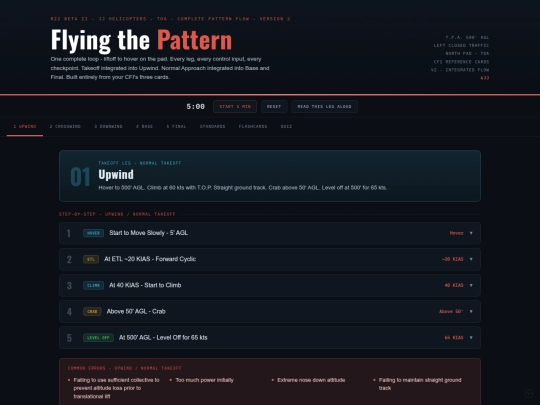Image resolution: width=540 pixels, height=405 pixels.
Task: Click the '65 KIAS' label in step 5
Action: pos(454,338)
